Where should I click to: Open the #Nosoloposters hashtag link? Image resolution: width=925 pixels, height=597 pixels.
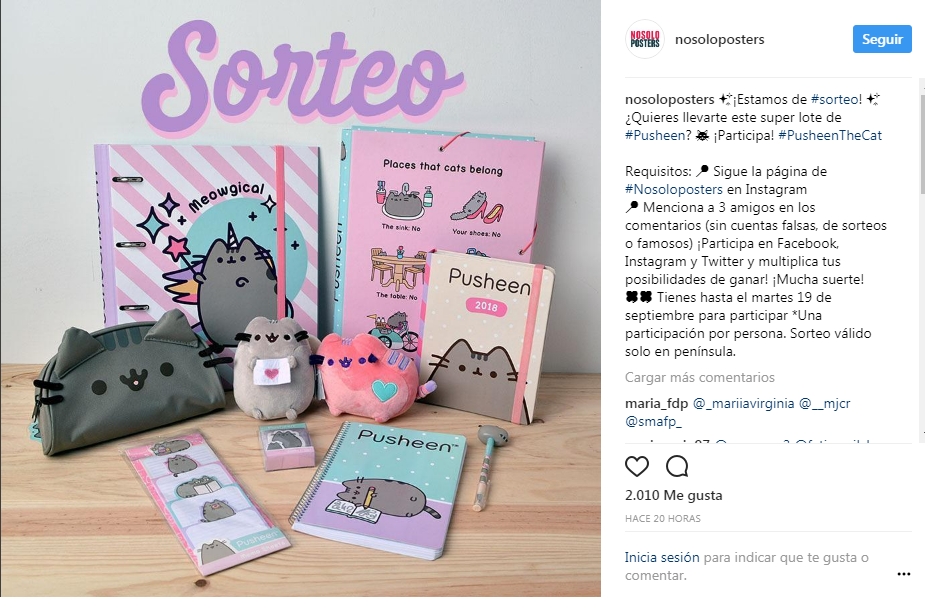click(x=674, y=189)
